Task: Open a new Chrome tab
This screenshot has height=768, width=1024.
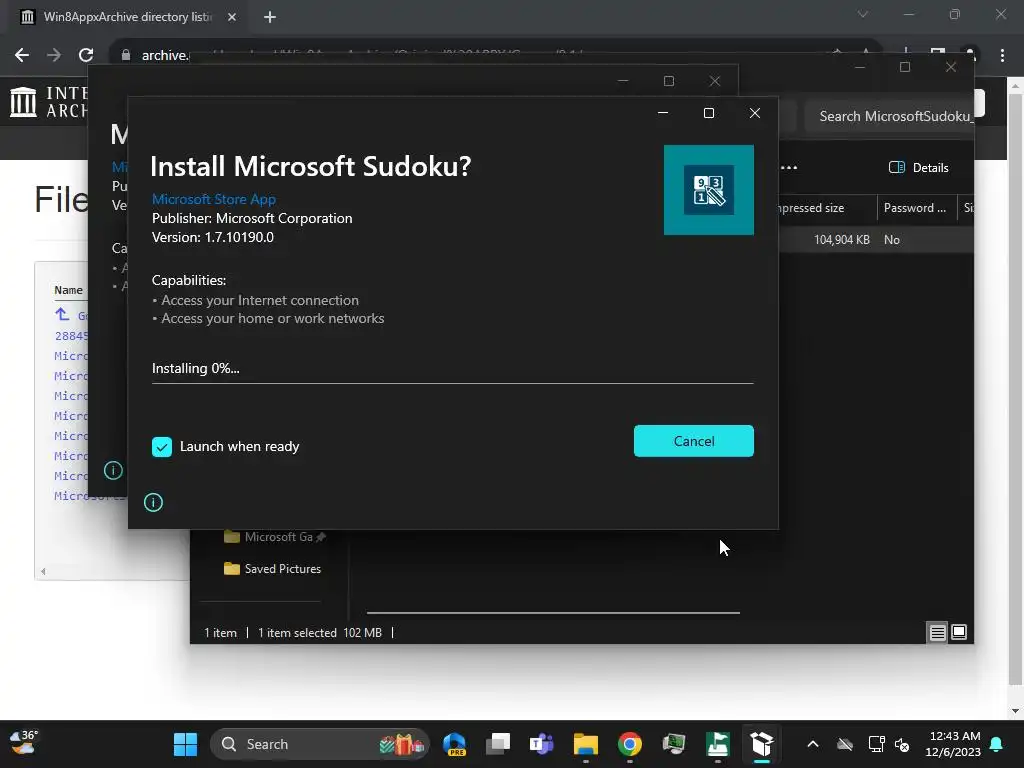Action: (270, 17)
